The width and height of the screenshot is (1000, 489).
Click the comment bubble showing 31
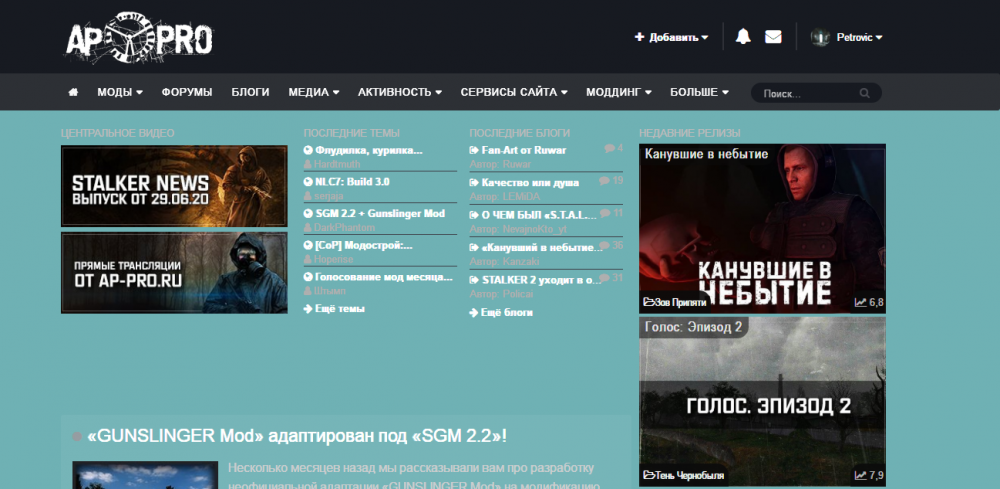coord(605,278)
